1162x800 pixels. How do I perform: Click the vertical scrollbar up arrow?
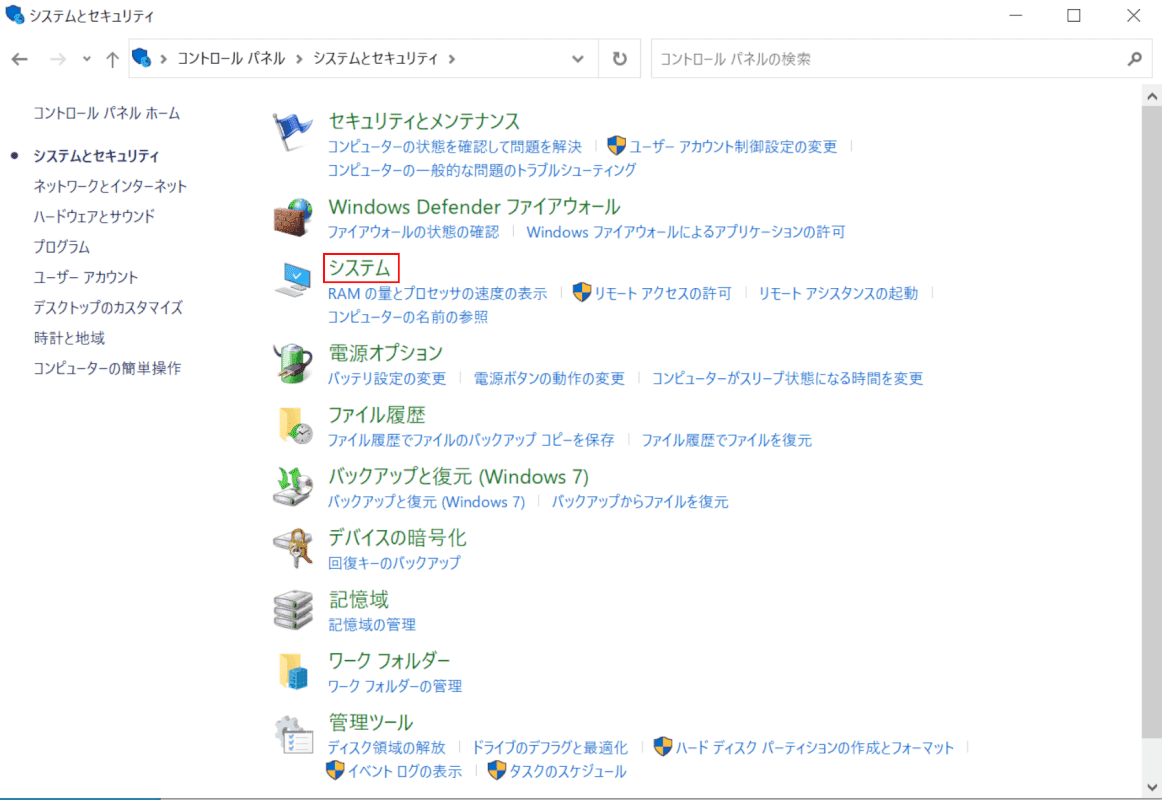pos(1152,96)
